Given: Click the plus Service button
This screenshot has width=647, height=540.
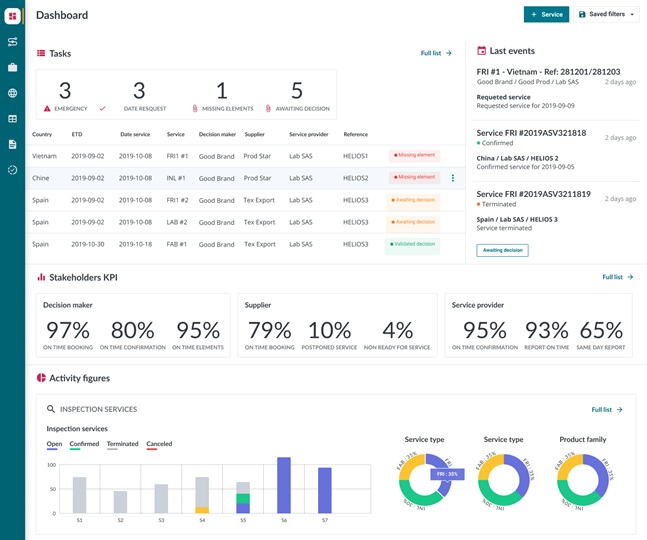Looking at the screenshot, I should coord(546,14).
